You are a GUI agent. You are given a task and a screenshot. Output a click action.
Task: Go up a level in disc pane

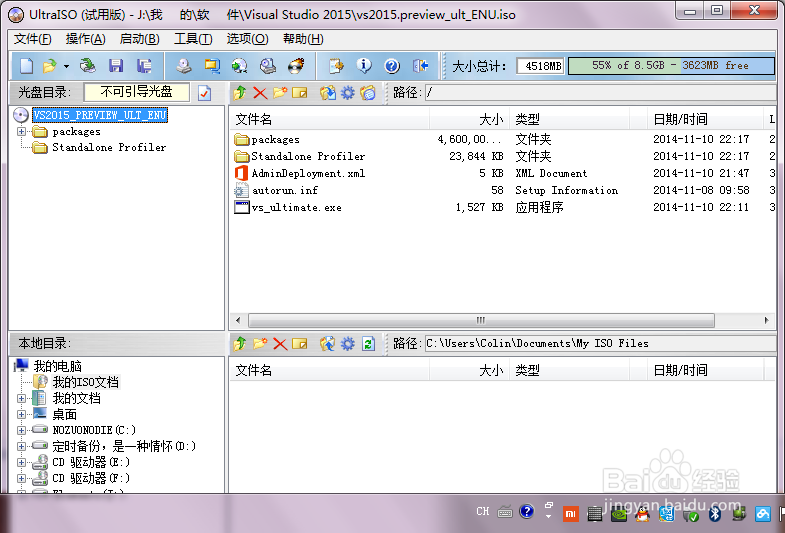click(240, 93)
